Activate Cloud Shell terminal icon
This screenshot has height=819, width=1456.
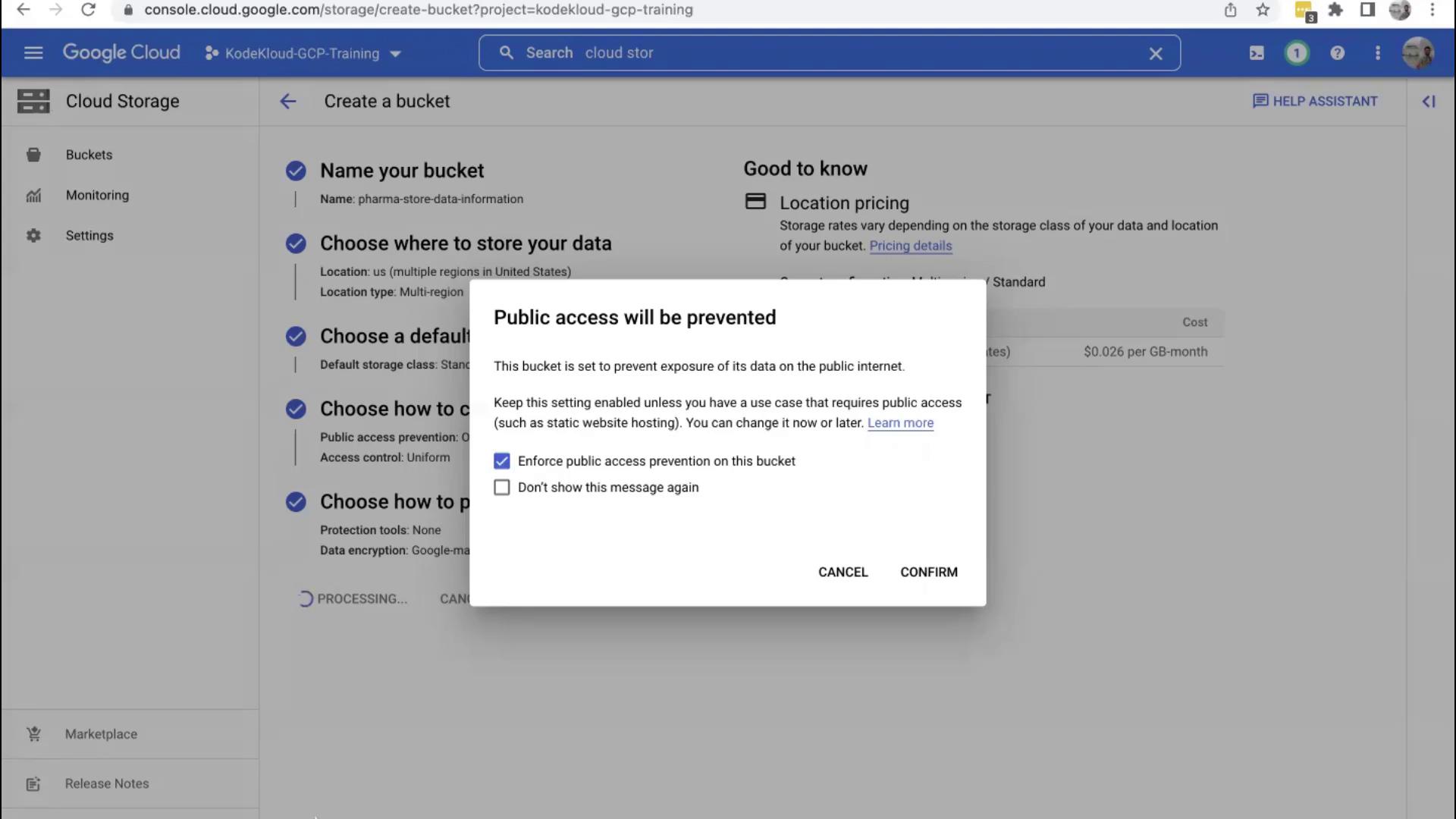tap(1257, 53)
